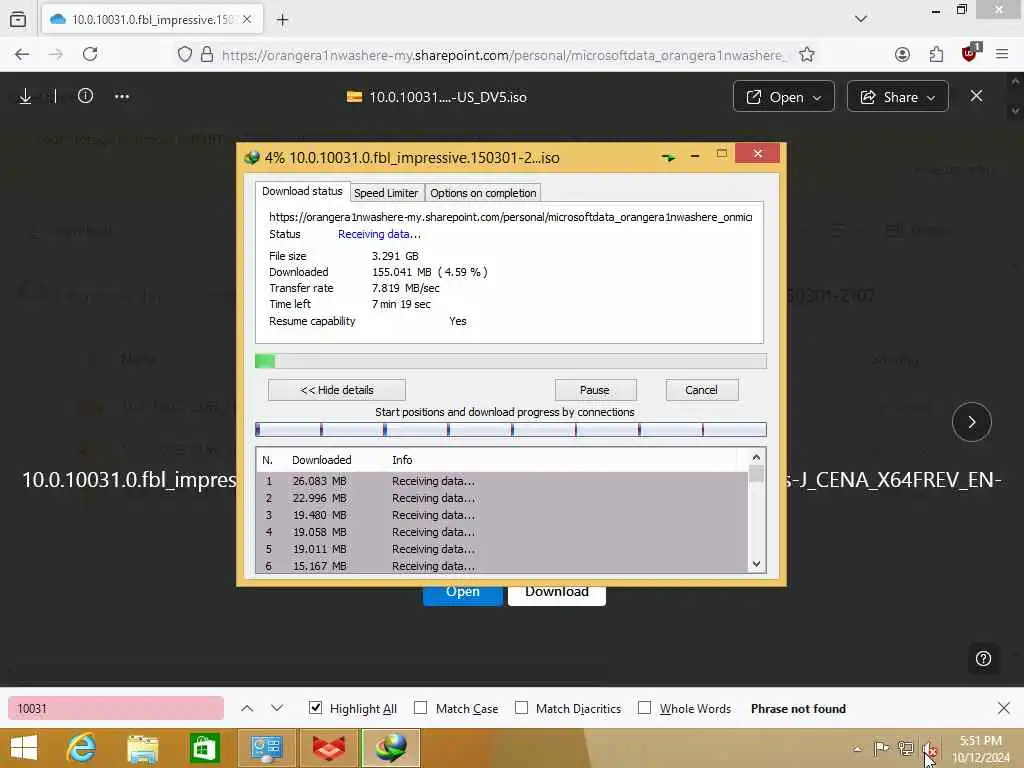Close the SharePoint file preview
Viewport: 1024px width, 768px height.
[x=976, y=96]
